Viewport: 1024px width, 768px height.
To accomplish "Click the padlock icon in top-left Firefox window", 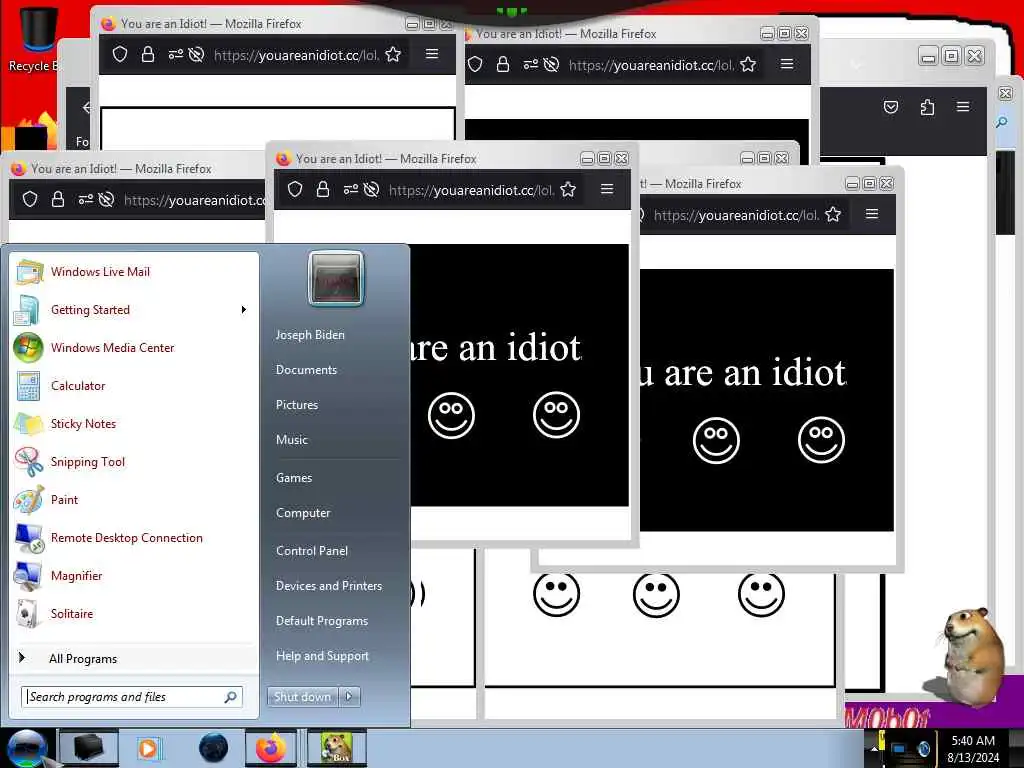I will [148, 55].
